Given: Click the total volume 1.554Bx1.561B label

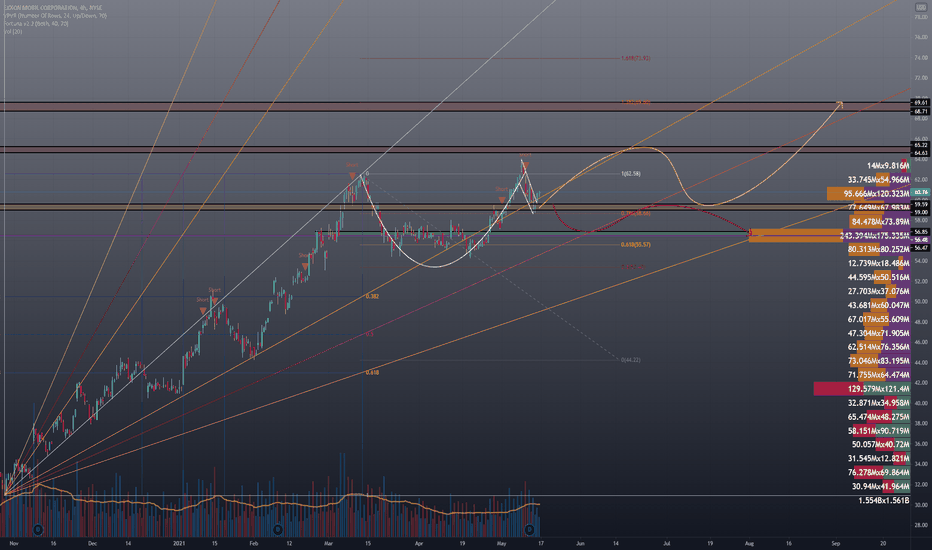Looking at the screenshot, I should tap(884, 501).
